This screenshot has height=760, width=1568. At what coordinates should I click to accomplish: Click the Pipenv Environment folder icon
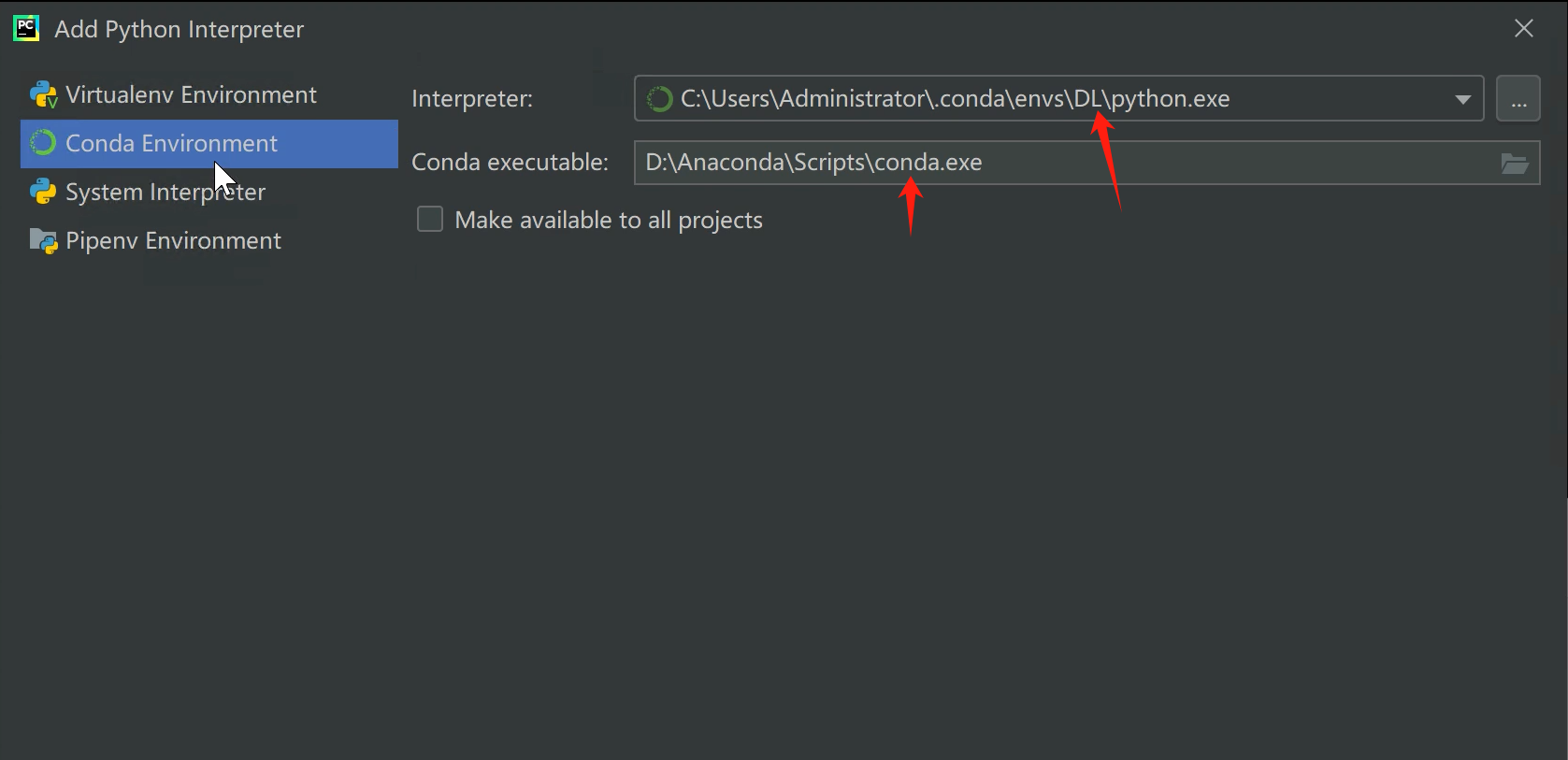tap(42, 240)
